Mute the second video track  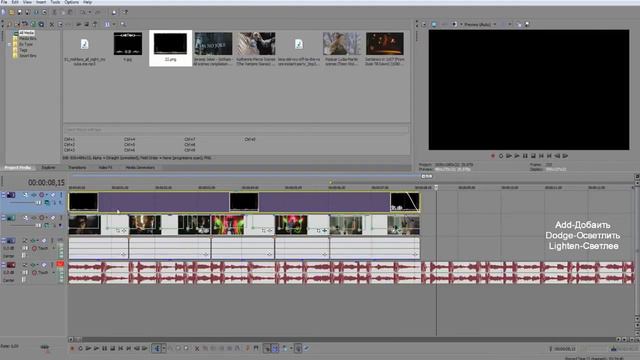click(53, 218)
